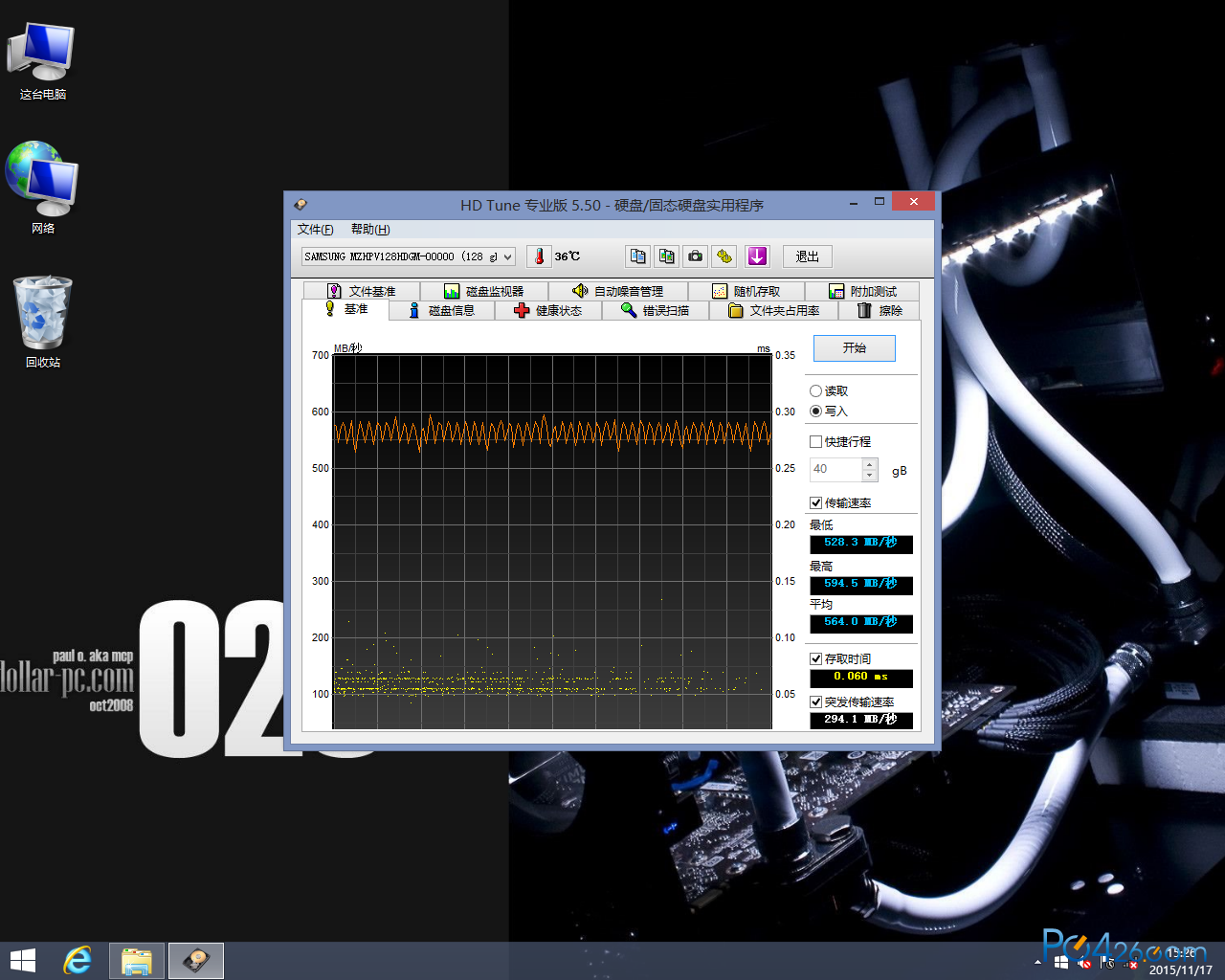The height and width of the screenshot is (980, 1225).
Task: Click the purple down-arrow minimize-to-tray icon
Action: [757, 256]
